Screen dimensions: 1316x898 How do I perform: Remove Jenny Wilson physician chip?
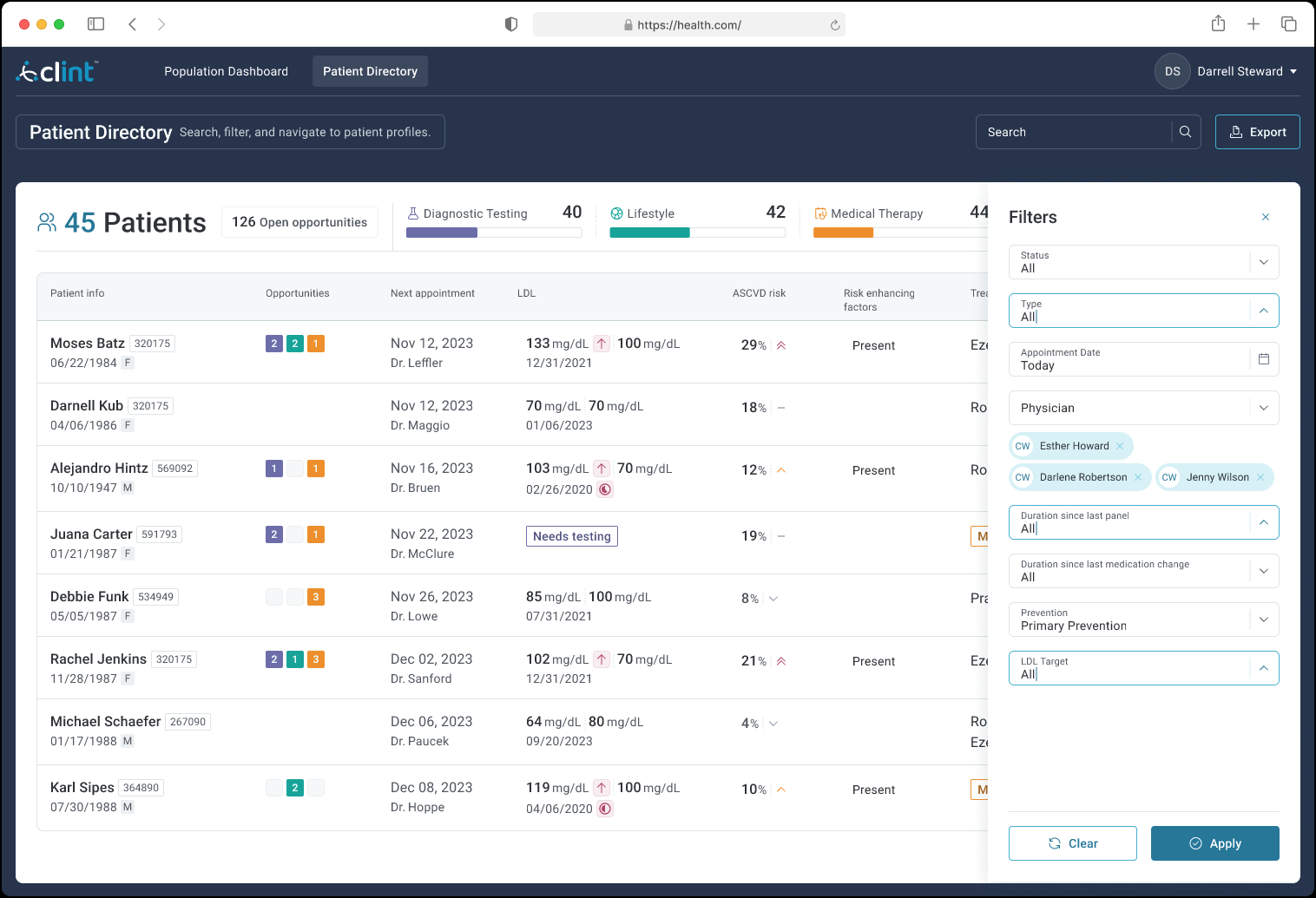(x=1260, y=477)
